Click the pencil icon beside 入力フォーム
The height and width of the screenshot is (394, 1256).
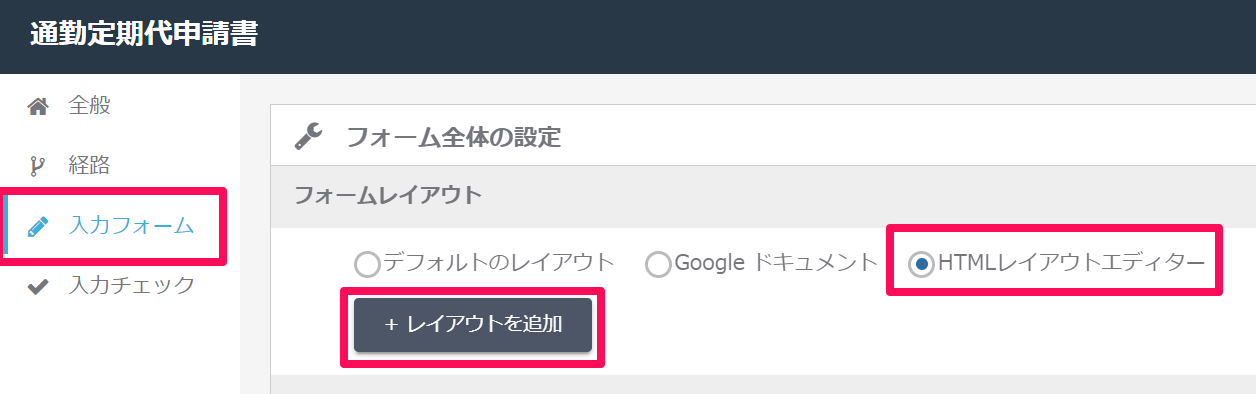pos(37,226)
